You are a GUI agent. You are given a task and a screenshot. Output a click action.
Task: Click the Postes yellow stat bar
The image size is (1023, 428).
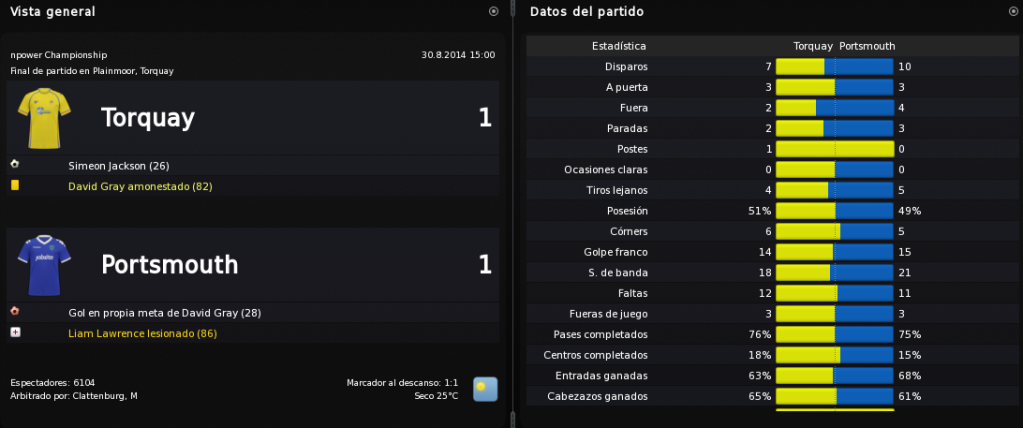pos(834,149)
